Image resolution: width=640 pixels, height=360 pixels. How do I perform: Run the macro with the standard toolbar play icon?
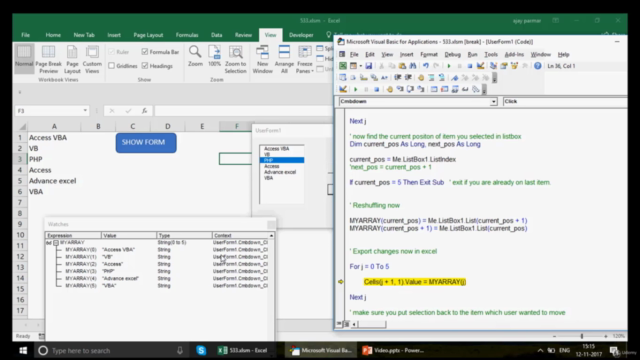[449, 66]
